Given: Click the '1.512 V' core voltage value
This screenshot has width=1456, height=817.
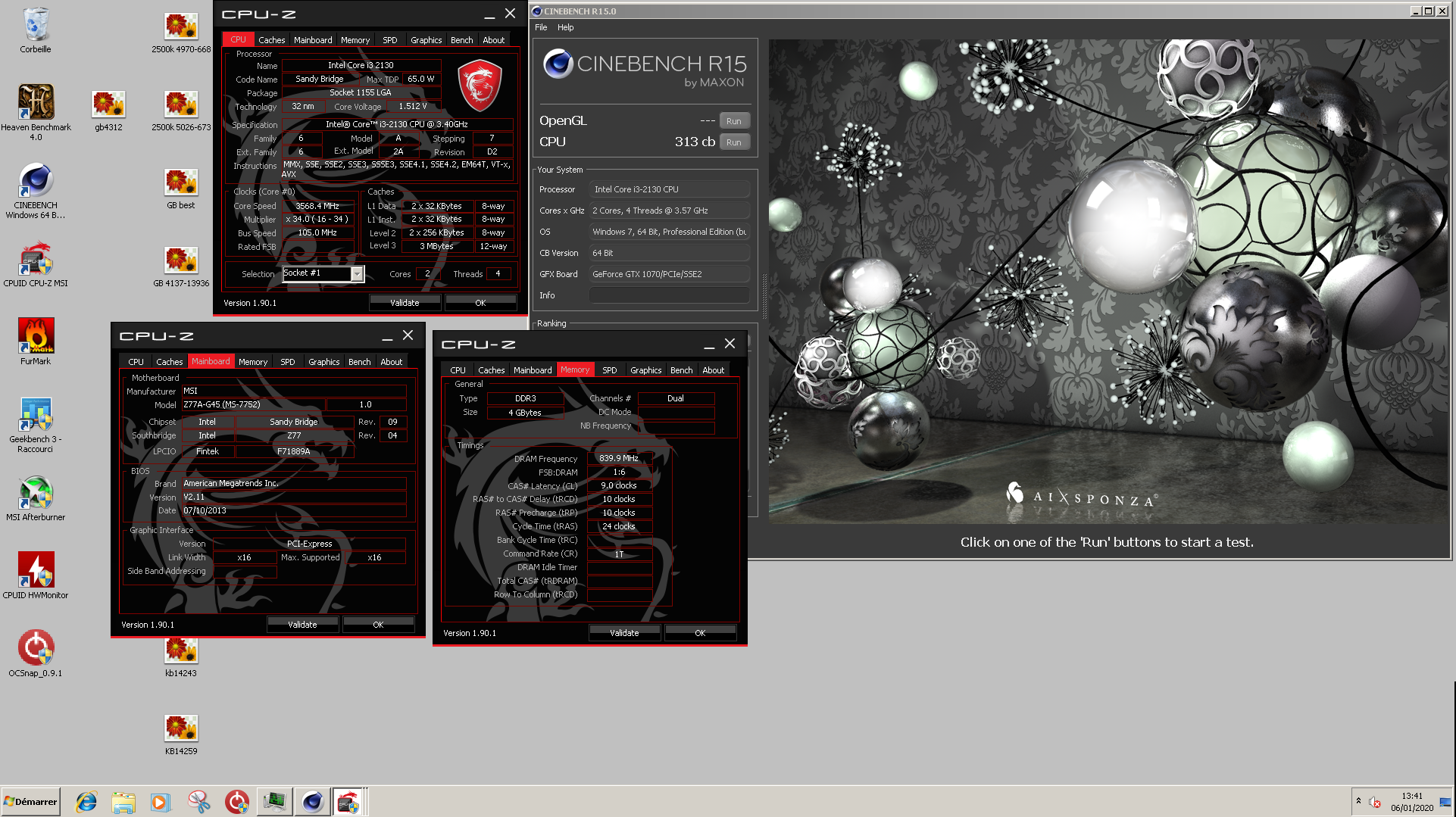Looking at the screenshot, I should [413, 107].
